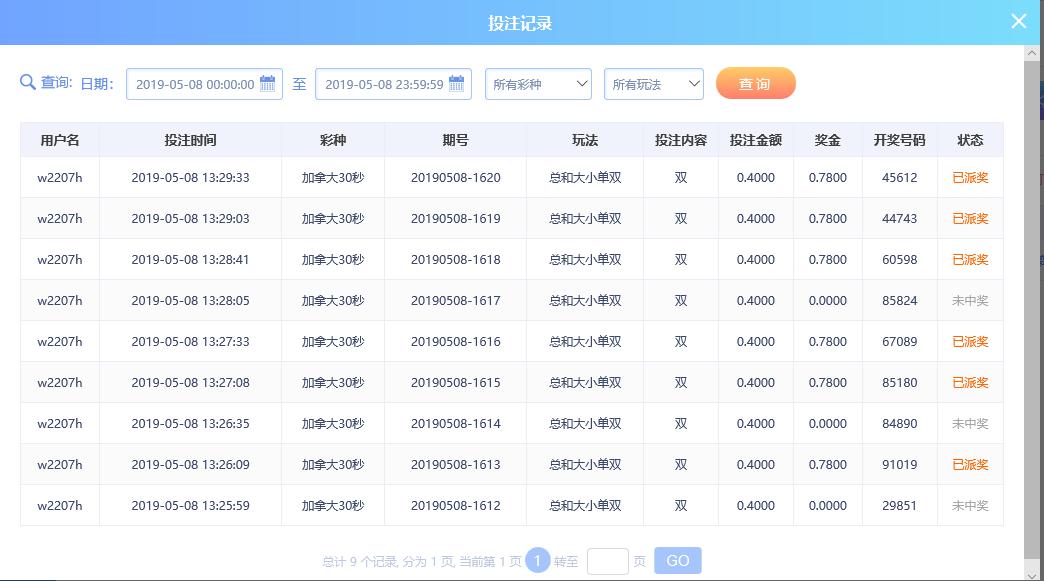Click the search magnifier icon beside 查询

coord(28,82)
